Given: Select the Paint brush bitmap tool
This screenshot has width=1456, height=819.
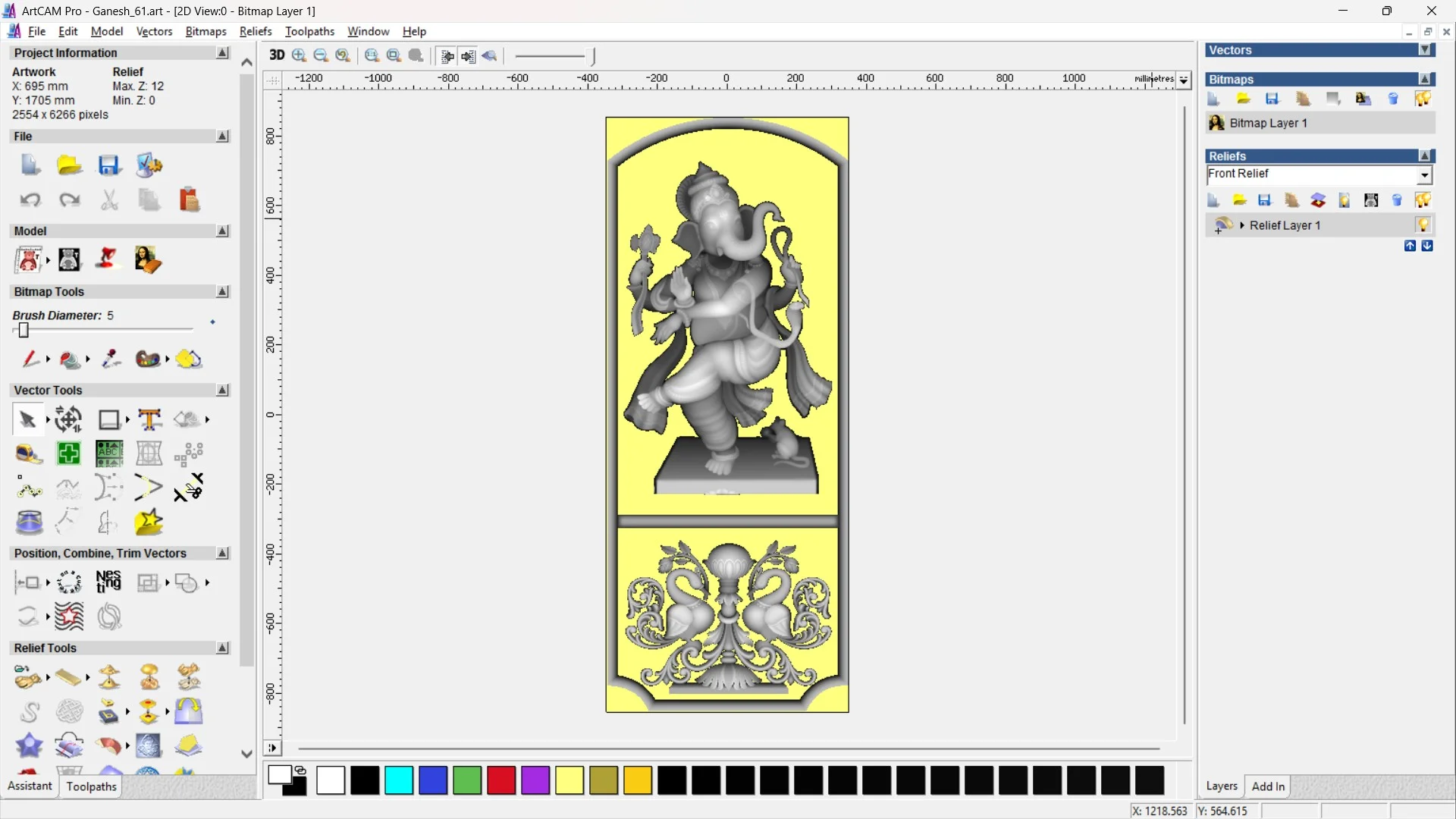Looking at the screenshot, I should tap(30, 359).
